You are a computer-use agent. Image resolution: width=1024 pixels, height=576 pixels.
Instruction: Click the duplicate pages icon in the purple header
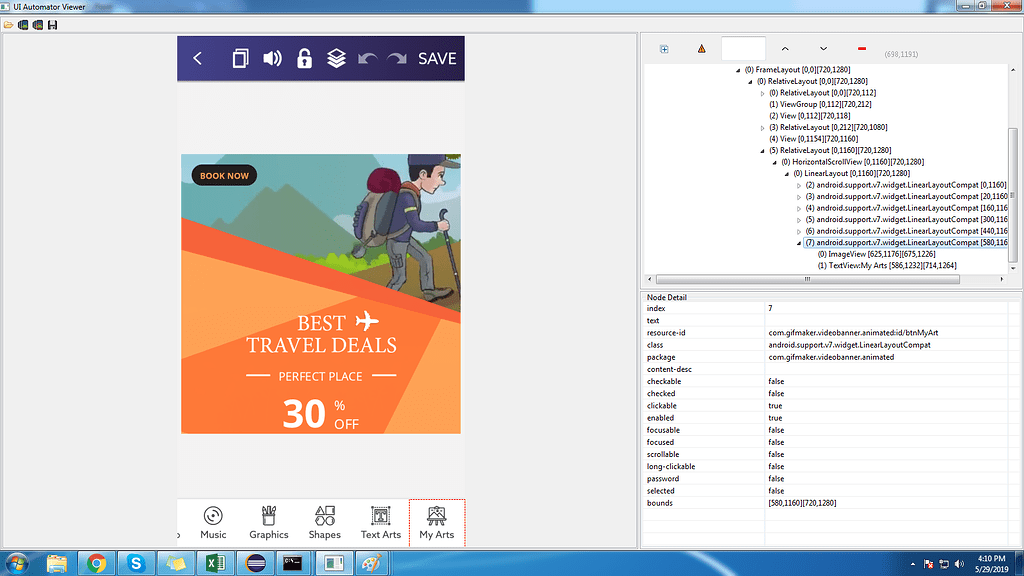(x=240, y=59)
